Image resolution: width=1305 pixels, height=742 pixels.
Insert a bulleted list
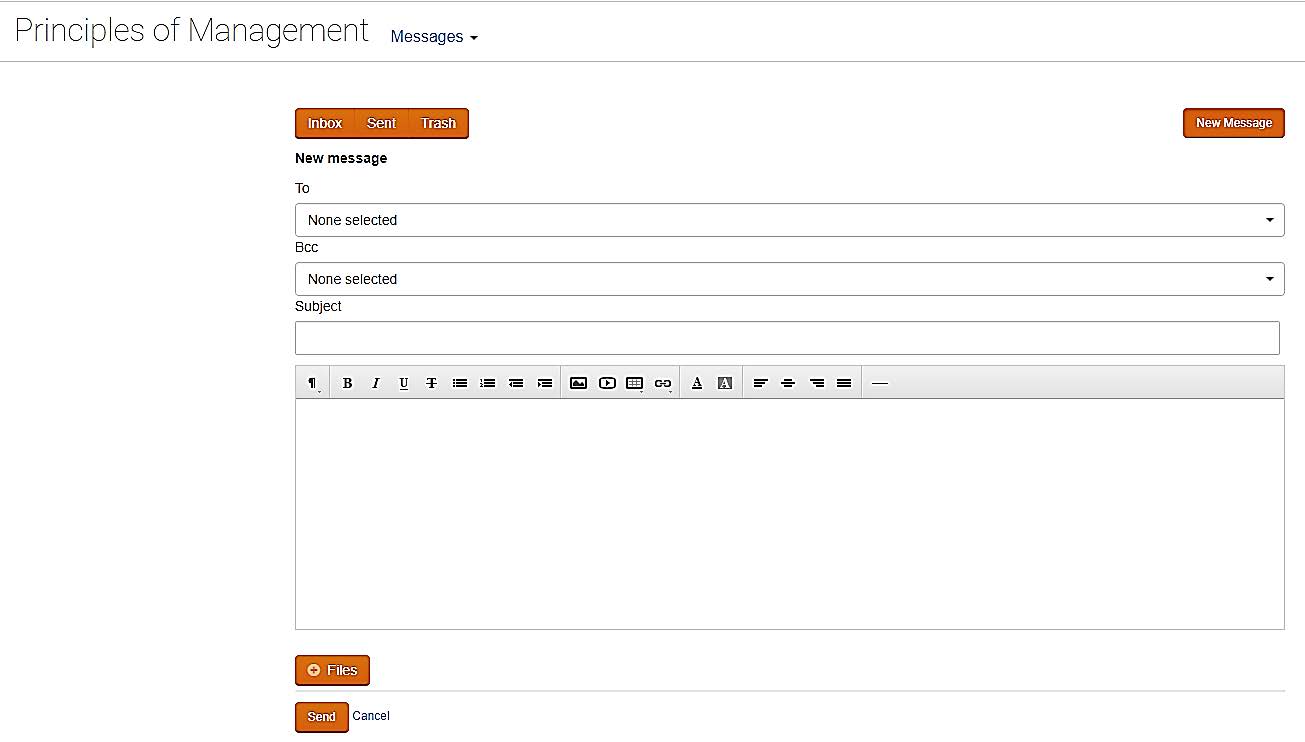coord(459,383)
